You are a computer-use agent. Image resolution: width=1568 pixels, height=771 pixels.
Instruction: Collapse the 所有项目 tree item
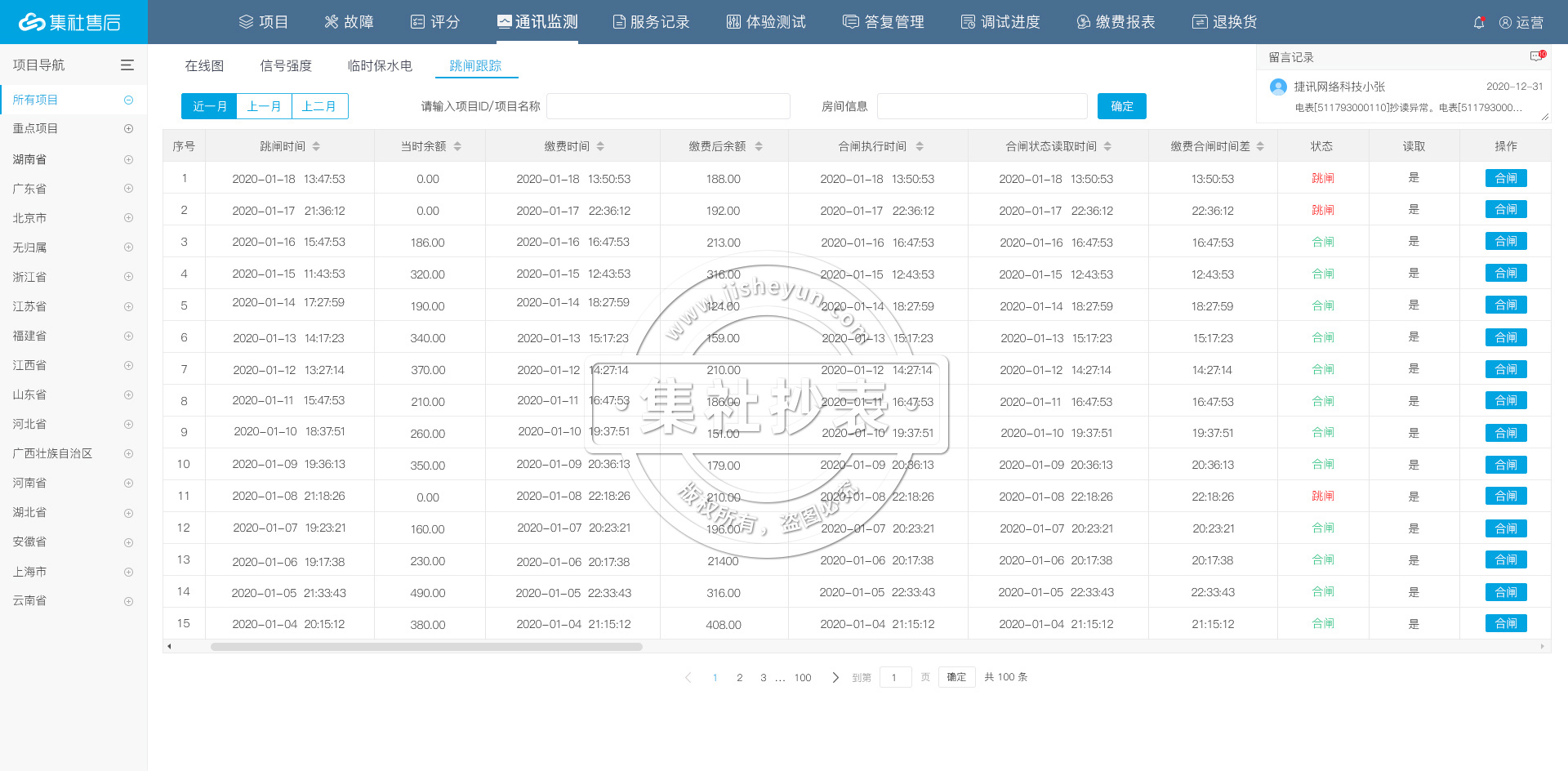[x=128, y=99]
